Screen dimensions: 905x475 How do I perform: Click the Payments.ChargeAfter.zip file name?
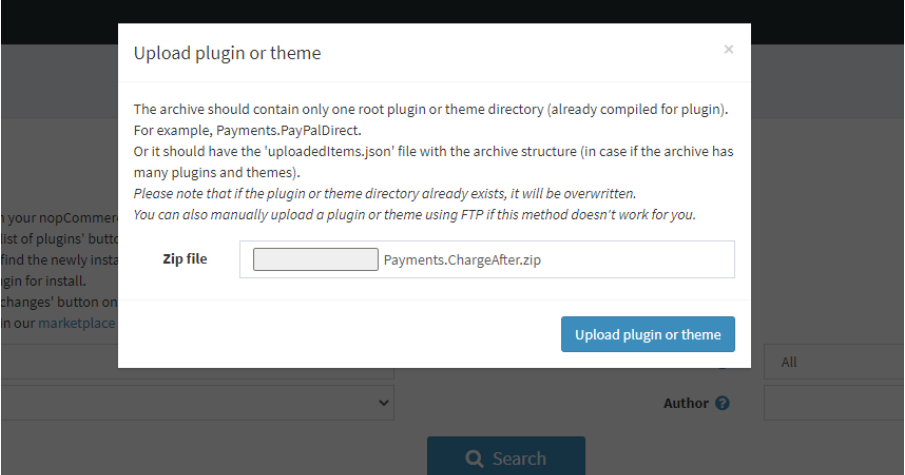coord(462,260)
